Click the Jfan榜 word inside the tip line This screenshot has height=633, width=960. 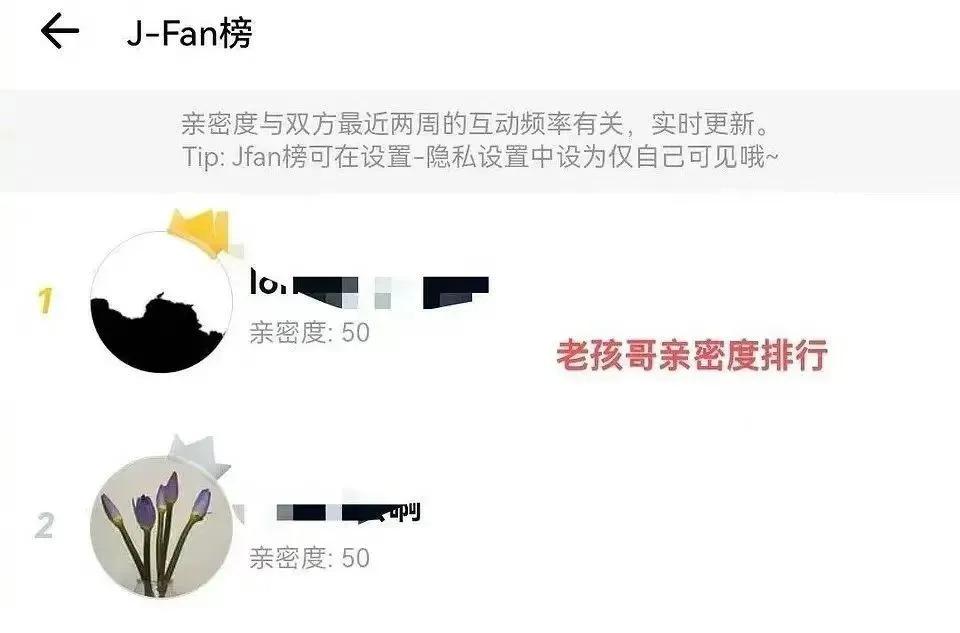click(x=269, y=157)
